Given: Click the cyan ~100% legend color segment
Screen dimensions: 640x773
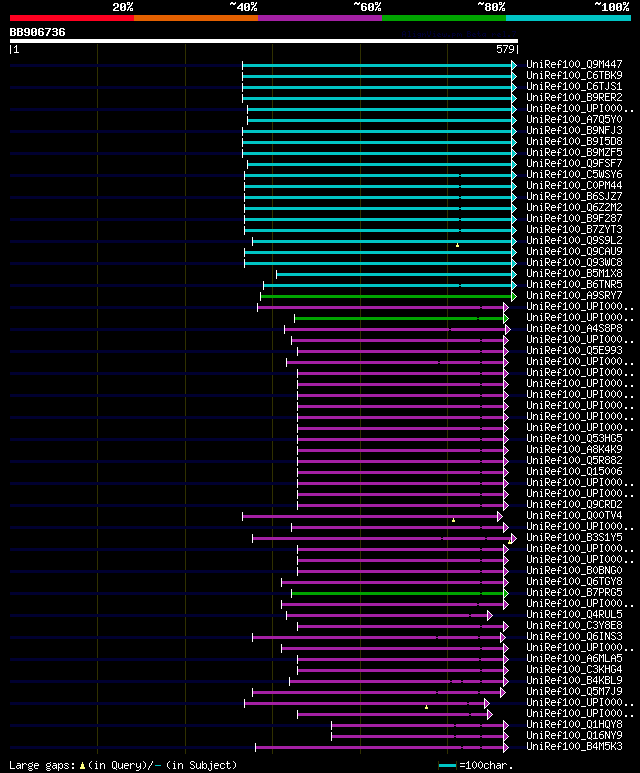Looking at the screenshot, I should tap(569, 18).
